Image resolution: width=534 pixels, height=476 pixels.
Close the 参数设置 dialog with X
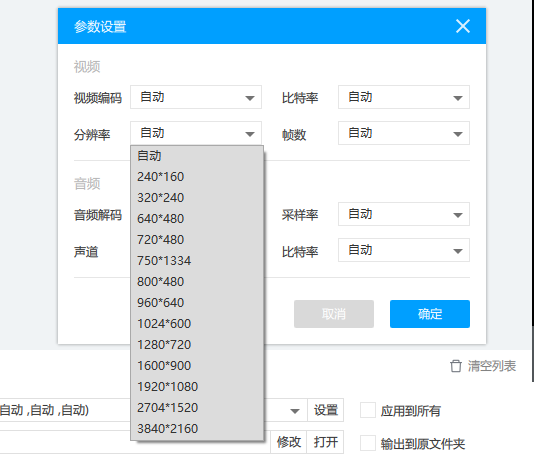point(463,26)
